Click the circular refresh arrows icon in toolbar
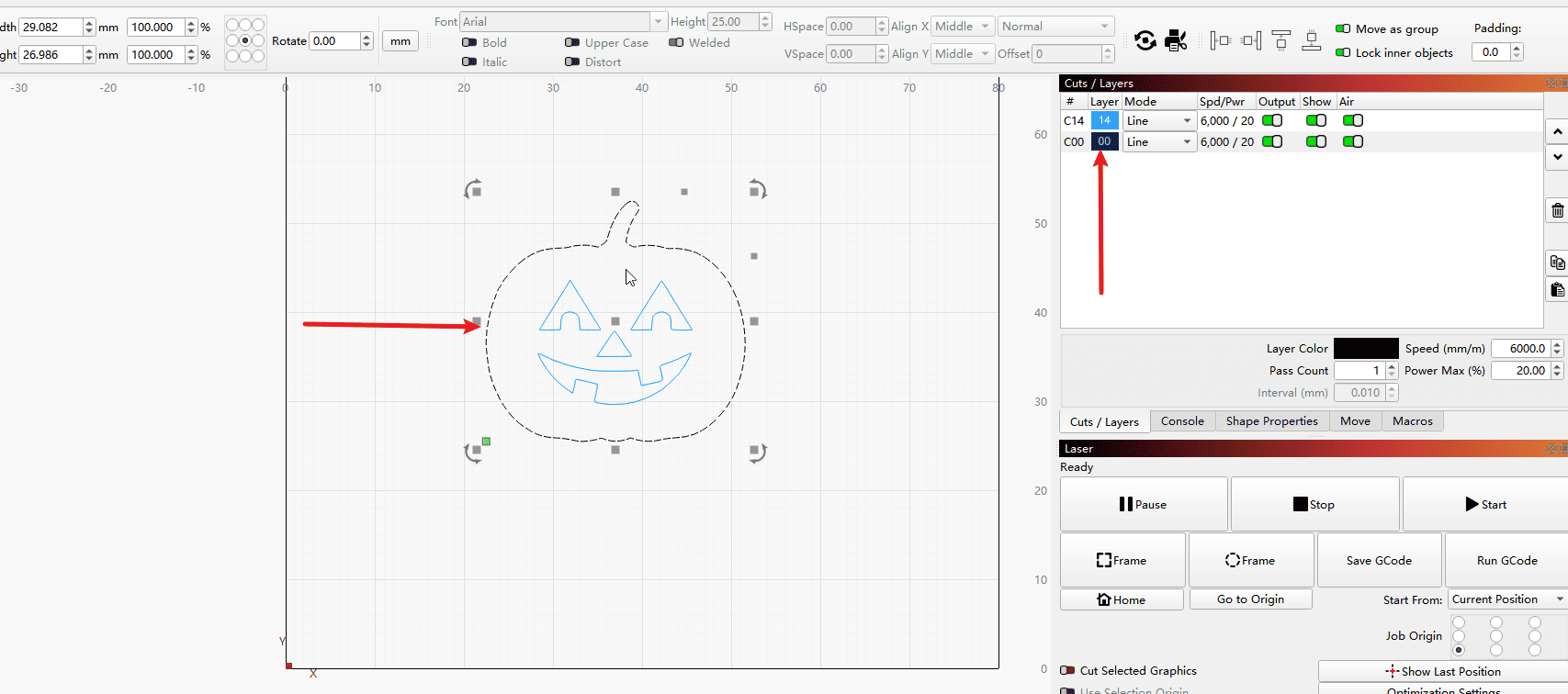The image size is (1568, 694). (x=1145, y=40)
